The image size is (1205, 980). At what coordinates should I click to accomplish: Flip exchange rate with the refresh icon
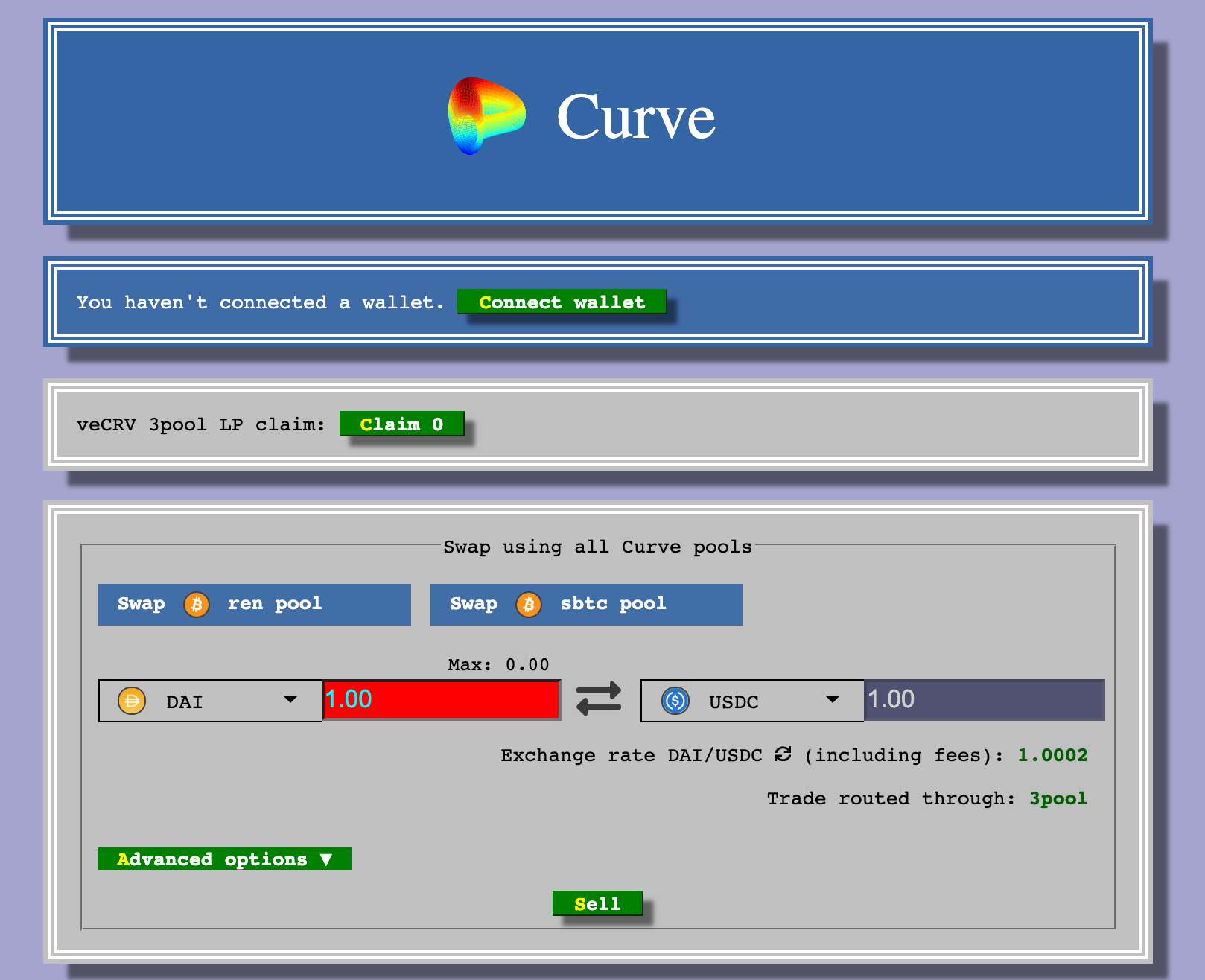point(783,754)
